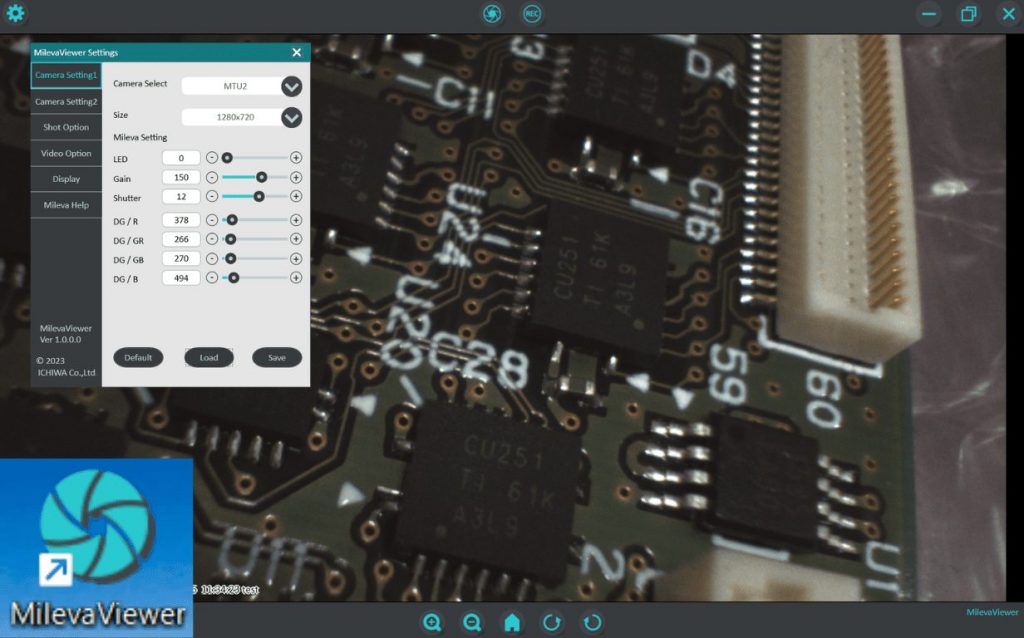
Task: Increase the DG / GR value
Action: (x=296, y=239)
